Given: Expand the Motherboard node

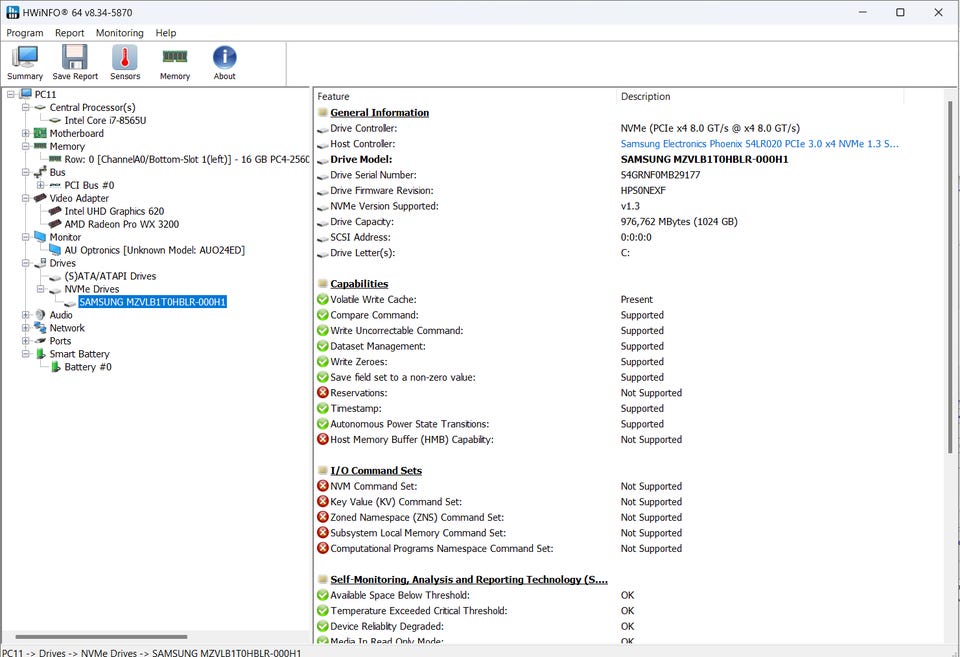Looking at the screenshot, I should click(x=26, y=133).
